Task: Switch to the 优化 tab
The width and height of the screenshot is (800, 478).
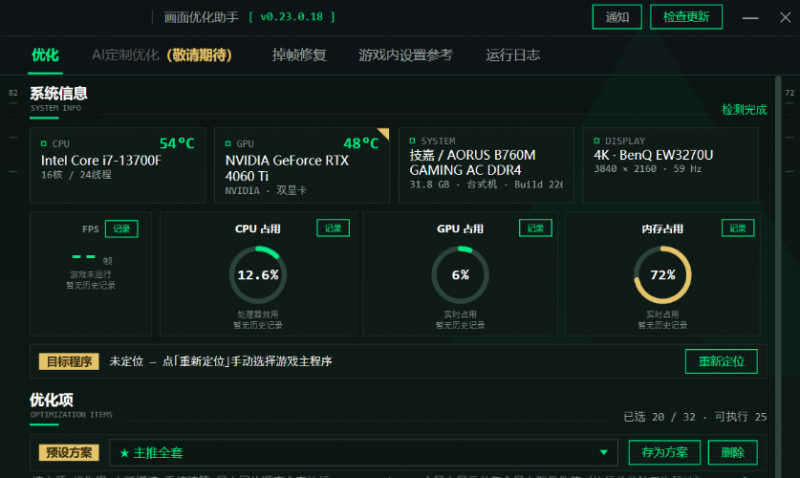Action: point(45,55)
